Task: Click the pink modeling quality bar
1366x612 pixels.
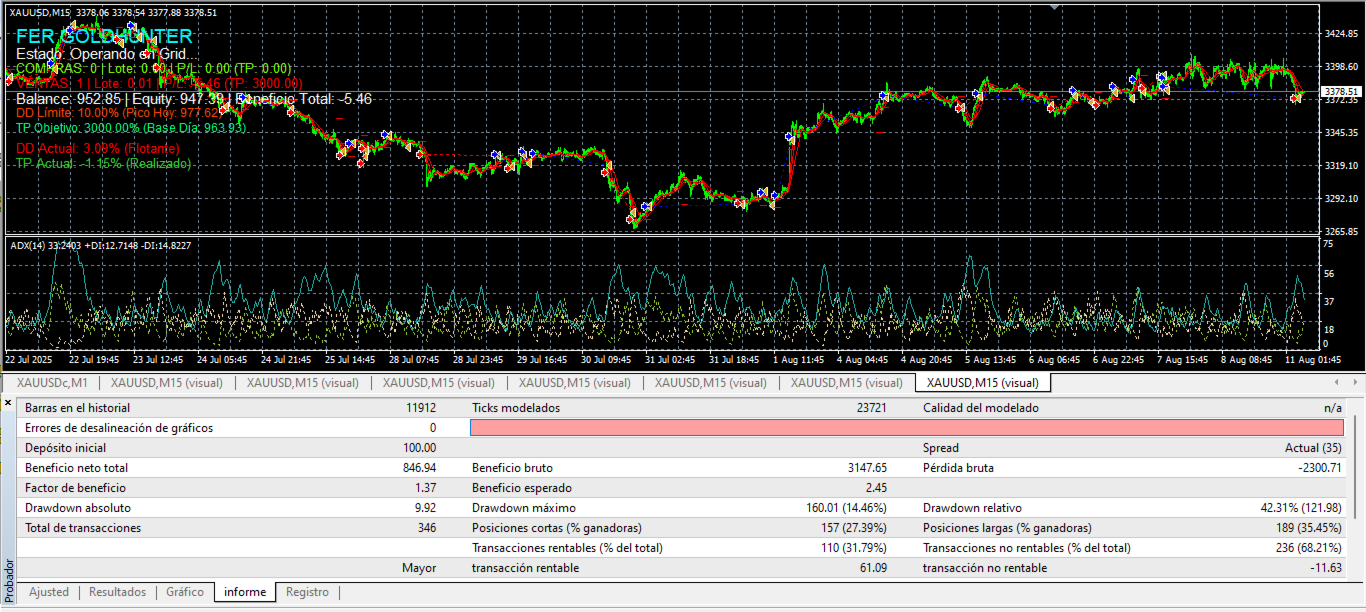Action: [x=907, y=428]
